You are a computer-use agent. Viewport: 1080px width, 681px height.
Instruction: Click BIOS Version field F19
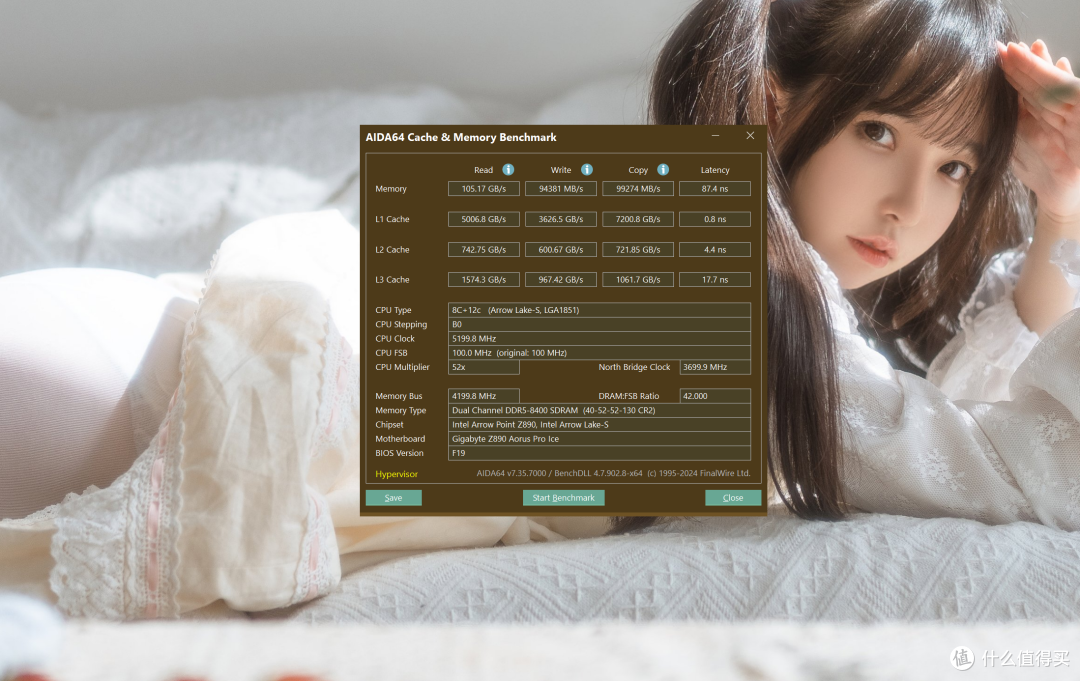tap(599, 453)
